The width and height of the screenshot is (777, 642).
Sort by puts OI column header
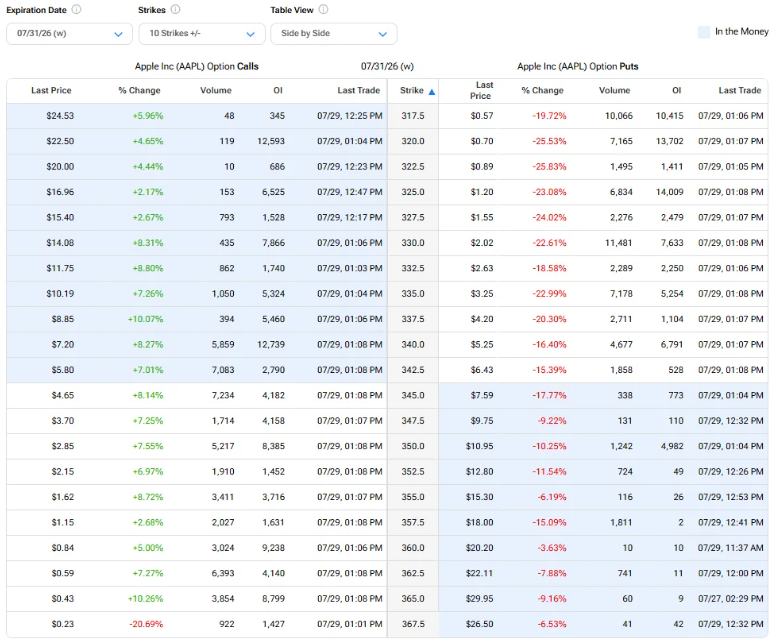click(x=676, y=90)
